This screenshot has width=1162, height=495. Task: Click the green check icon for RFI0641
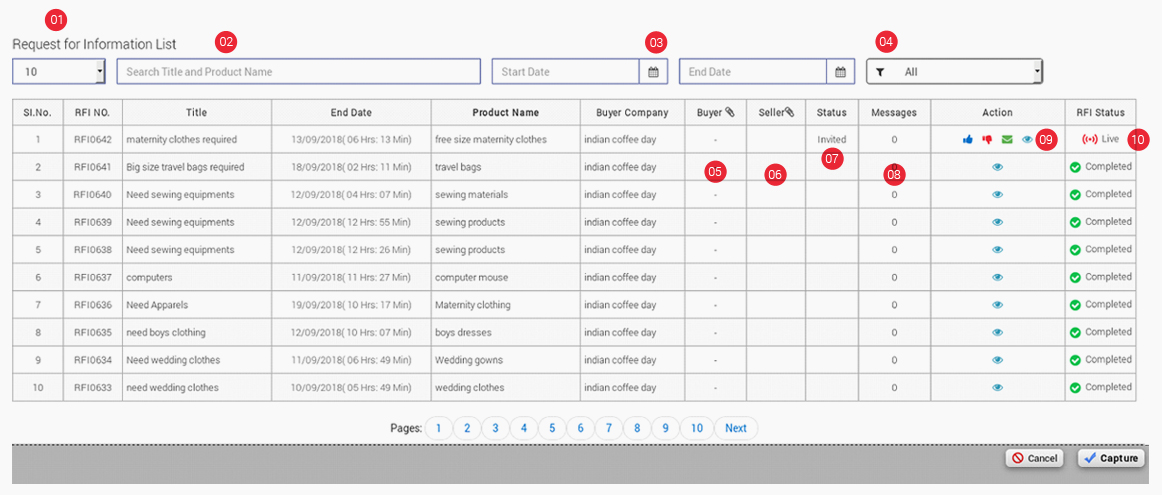(1075, 167)
